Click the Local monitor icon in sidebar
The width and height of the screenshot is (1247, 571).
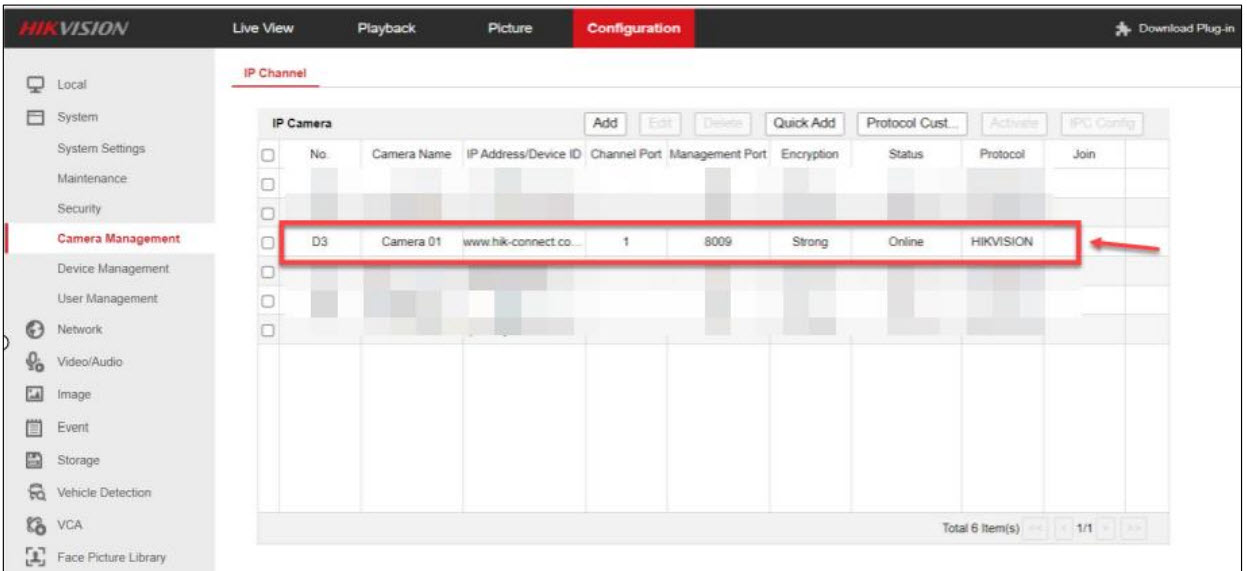(33, 85)
